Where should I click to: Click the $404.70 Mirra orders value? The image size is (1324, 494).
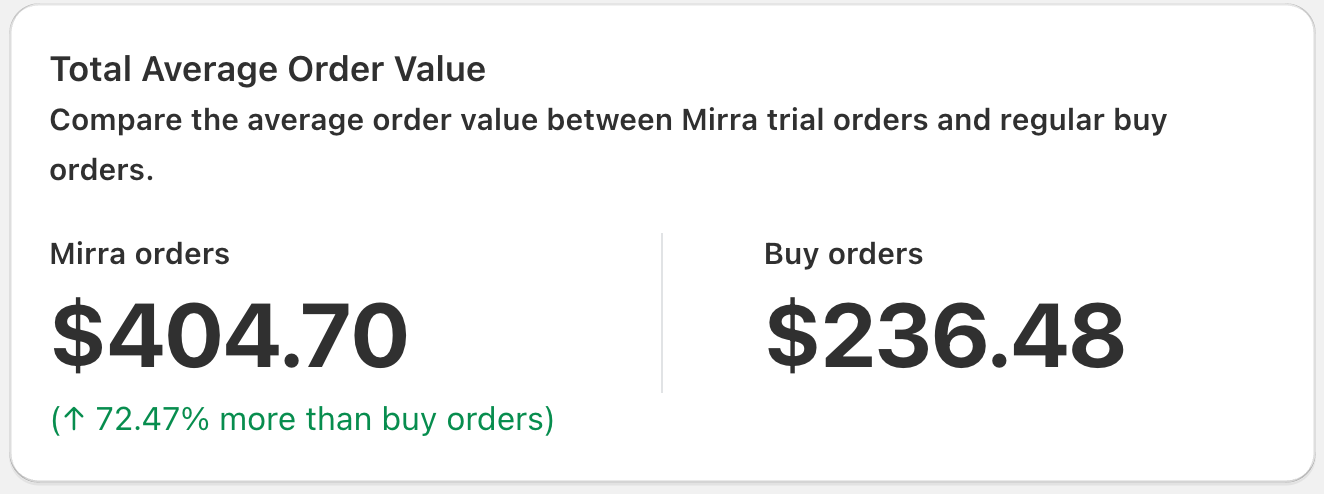tap(230, 336)
